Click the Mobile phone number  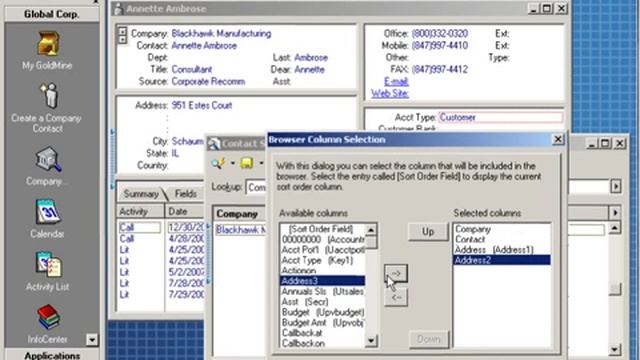[x=440, y=45]
